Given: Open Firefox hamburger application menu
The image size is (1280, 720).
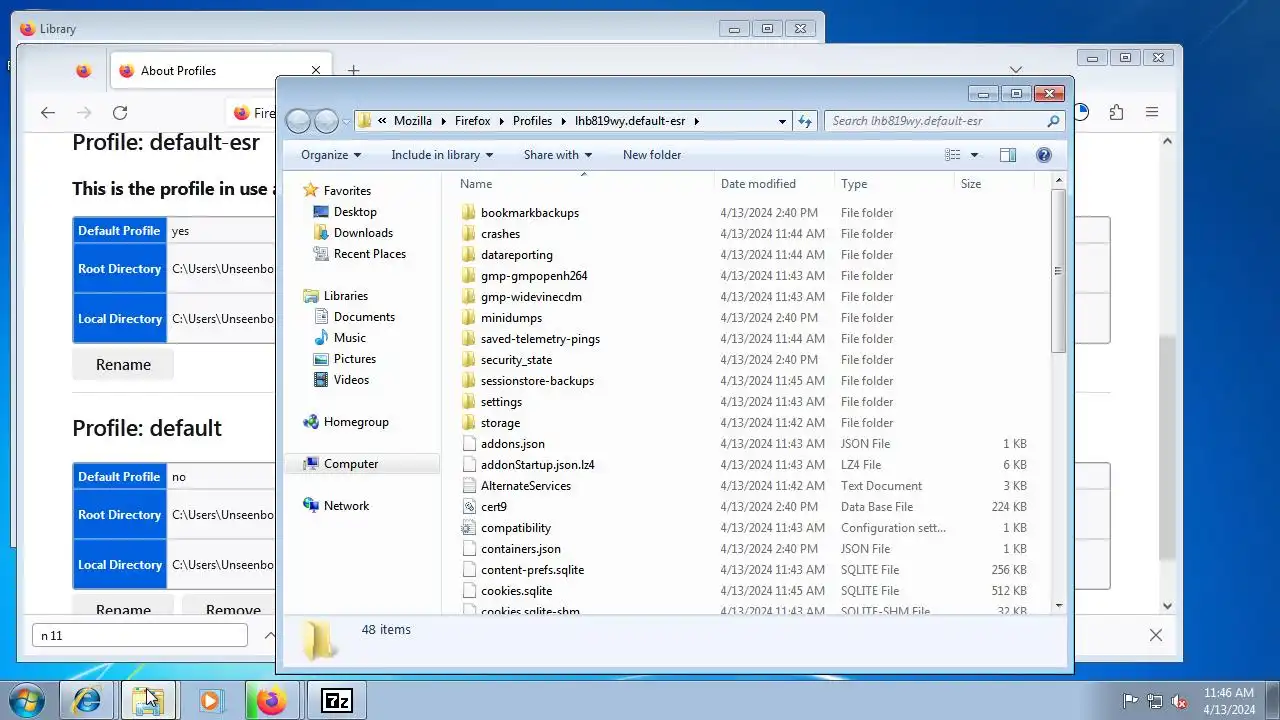Looking at the screenshot, I should point(1152,113).
